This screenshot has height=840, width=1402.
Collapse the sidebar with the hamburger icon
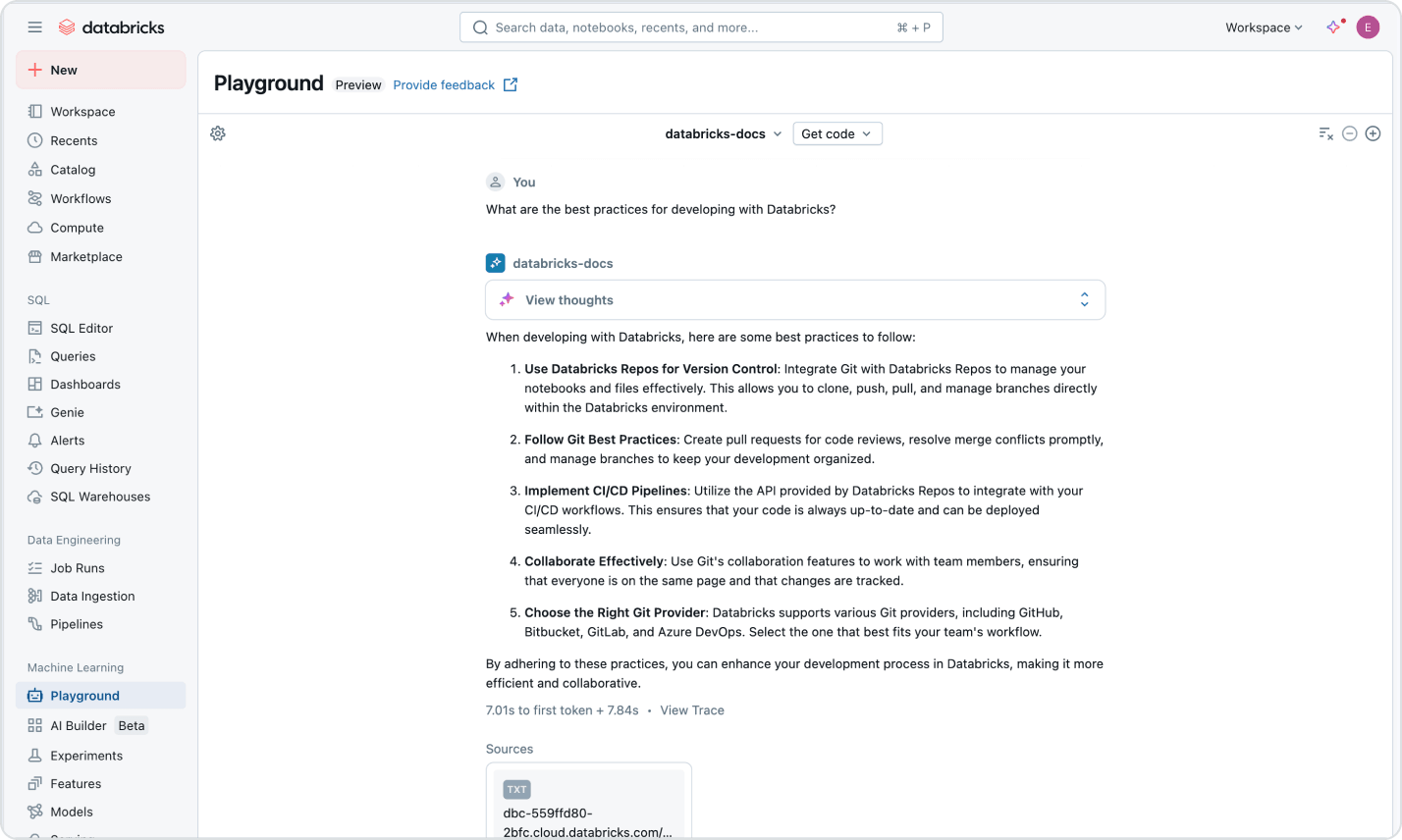(x=34, y=26)
